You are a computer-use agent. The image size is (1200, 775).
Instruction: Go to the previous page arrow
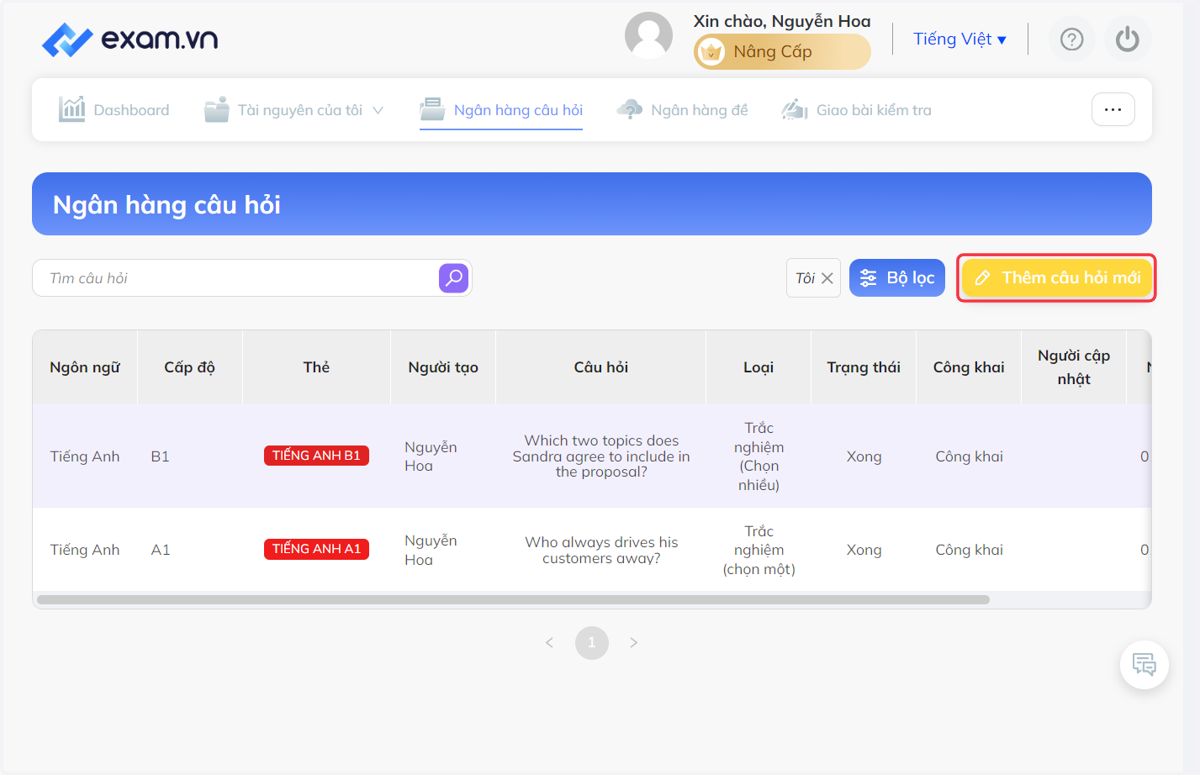549,643
